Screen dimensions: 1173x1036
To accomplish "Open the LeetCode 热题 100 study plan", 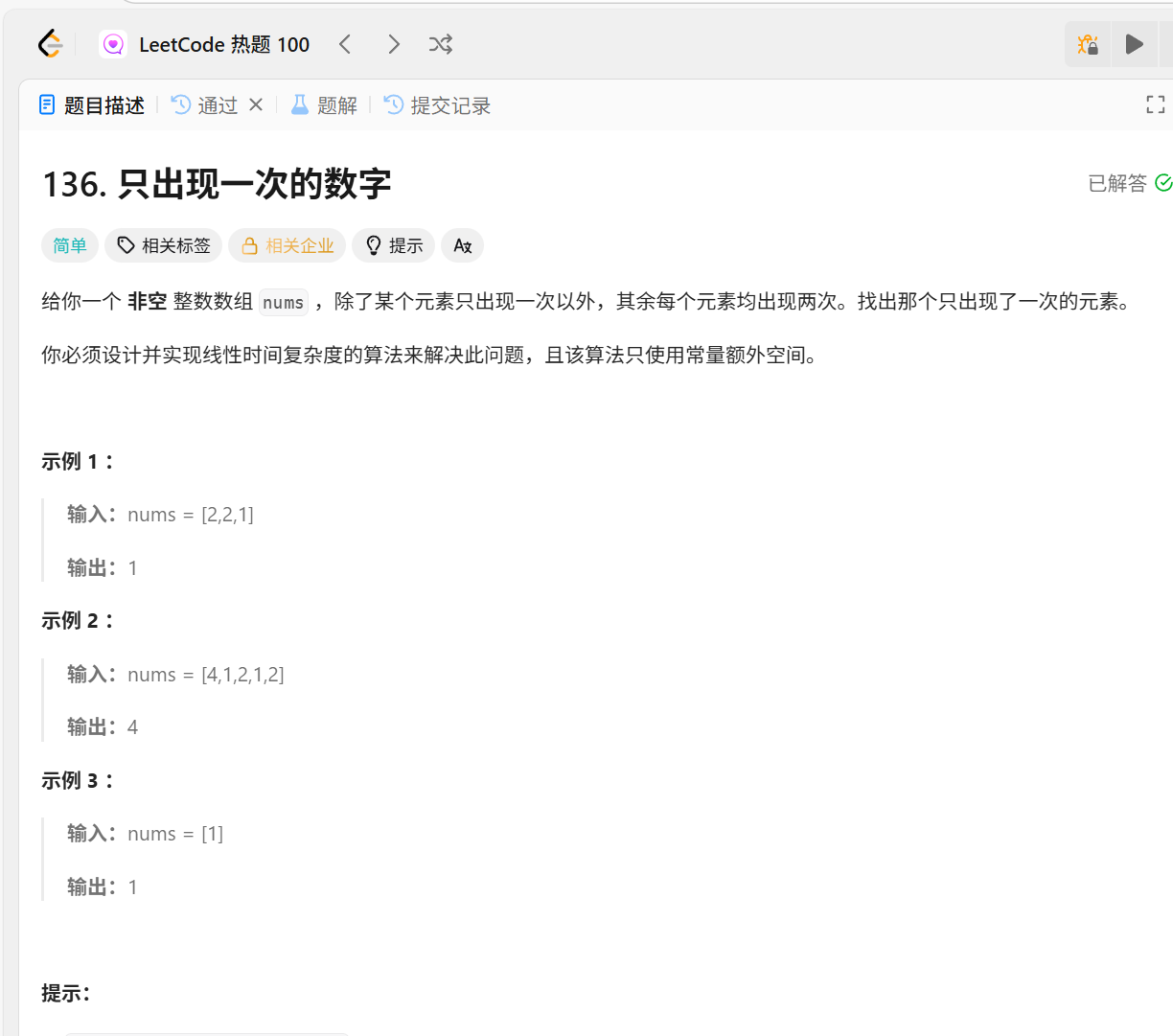I will coord(224,44).
